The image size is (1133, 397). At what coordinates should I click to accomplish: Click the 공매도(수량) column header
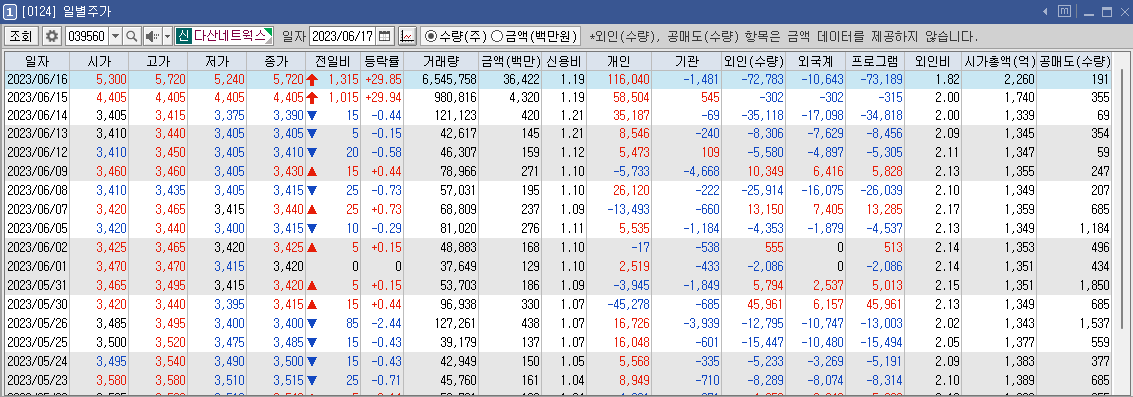(x=1075, y=61)
